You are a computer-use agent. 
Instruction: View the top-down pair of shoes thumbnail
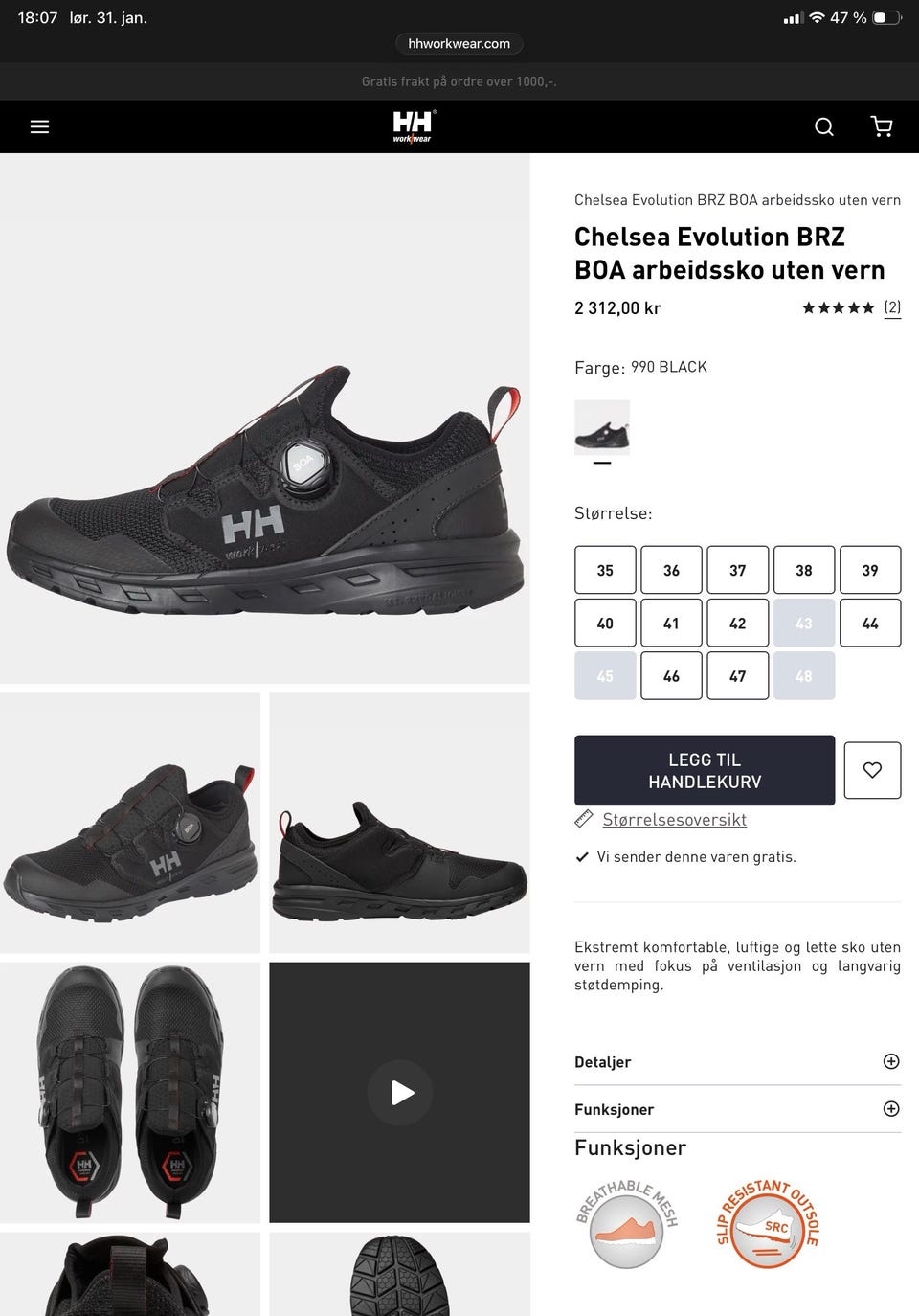130,1093
